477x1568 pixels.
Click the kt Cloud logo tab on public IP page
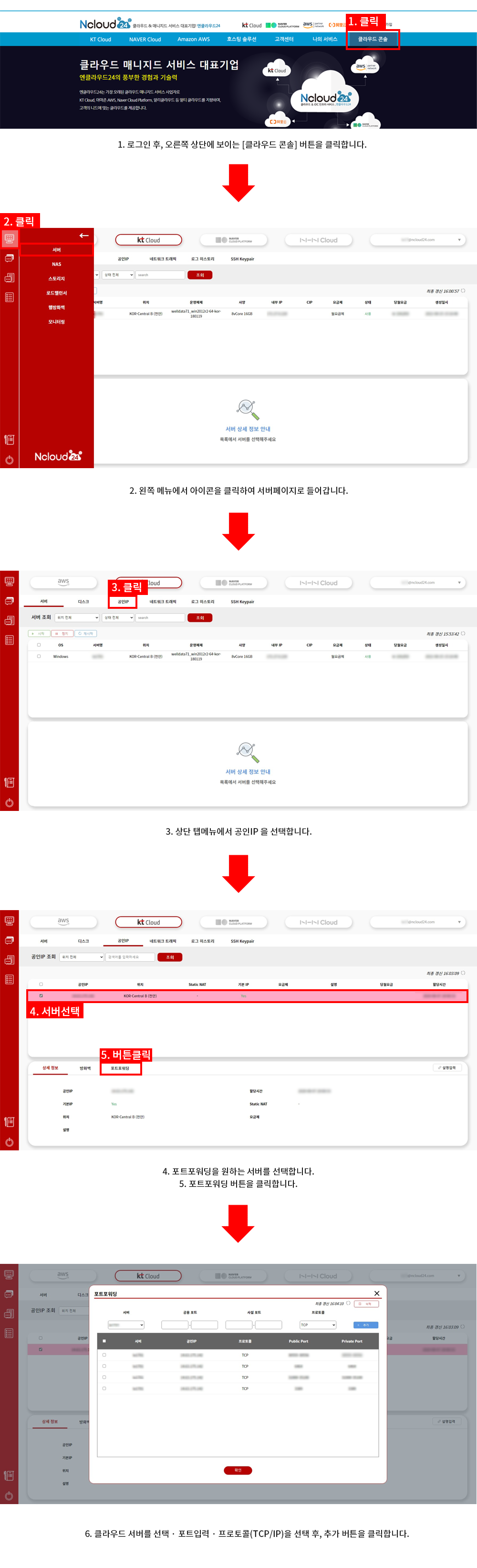point(149,922)
